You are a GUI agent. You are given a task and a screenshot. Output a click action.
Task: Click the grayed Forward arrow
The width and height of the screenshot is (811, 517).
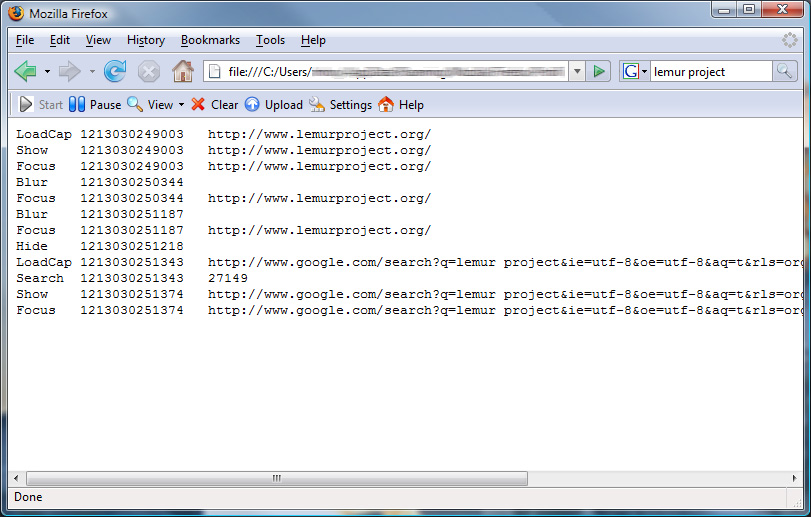tap(70, 71)
